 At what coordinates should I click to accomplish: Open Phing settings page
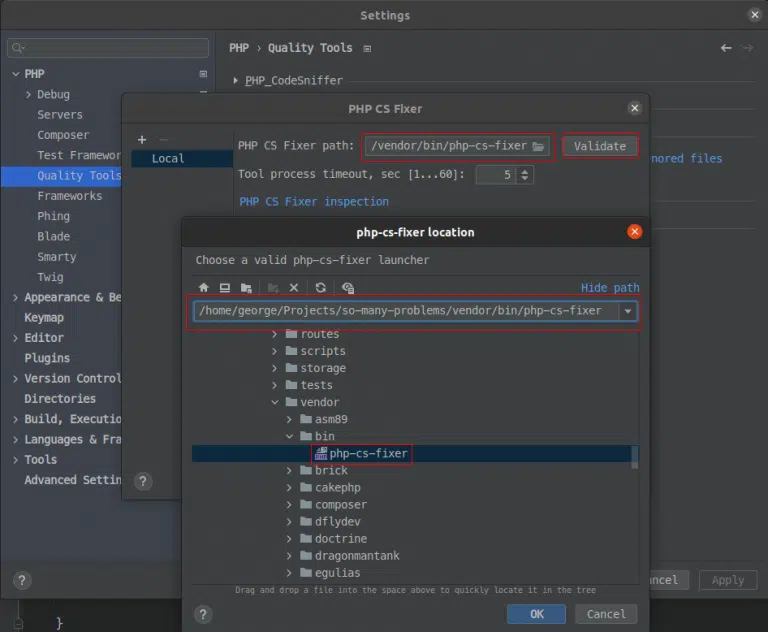coord(53,216)
